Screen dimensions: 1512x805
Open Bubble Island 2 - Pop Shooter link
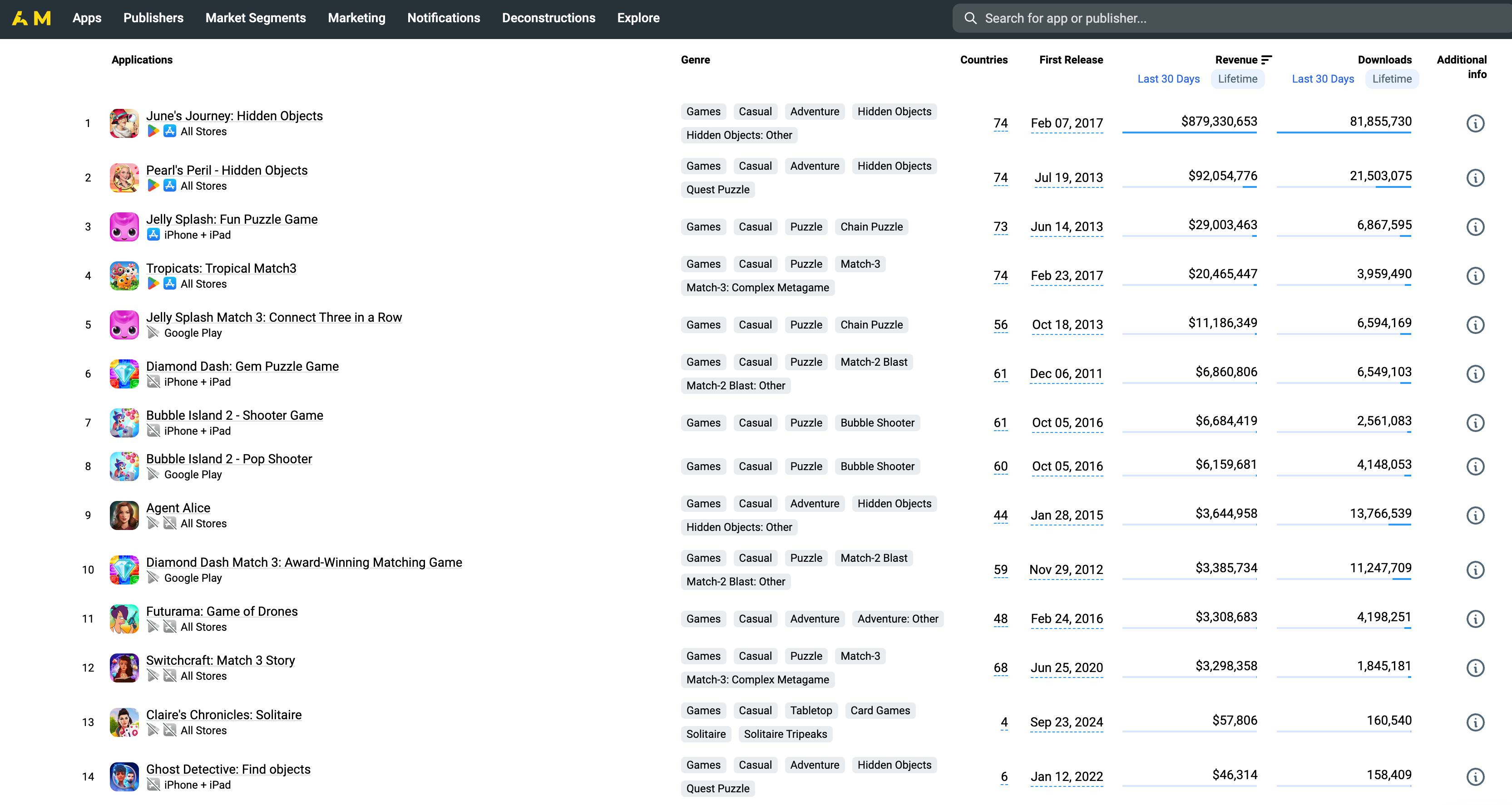[x=229, y=459]
